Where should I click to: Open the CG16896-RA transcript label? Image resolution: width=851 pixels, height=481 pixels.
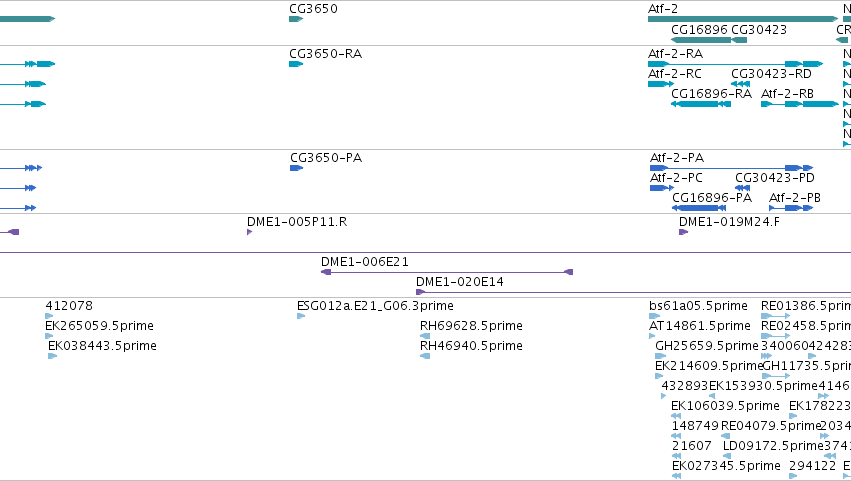click(711, 94)
